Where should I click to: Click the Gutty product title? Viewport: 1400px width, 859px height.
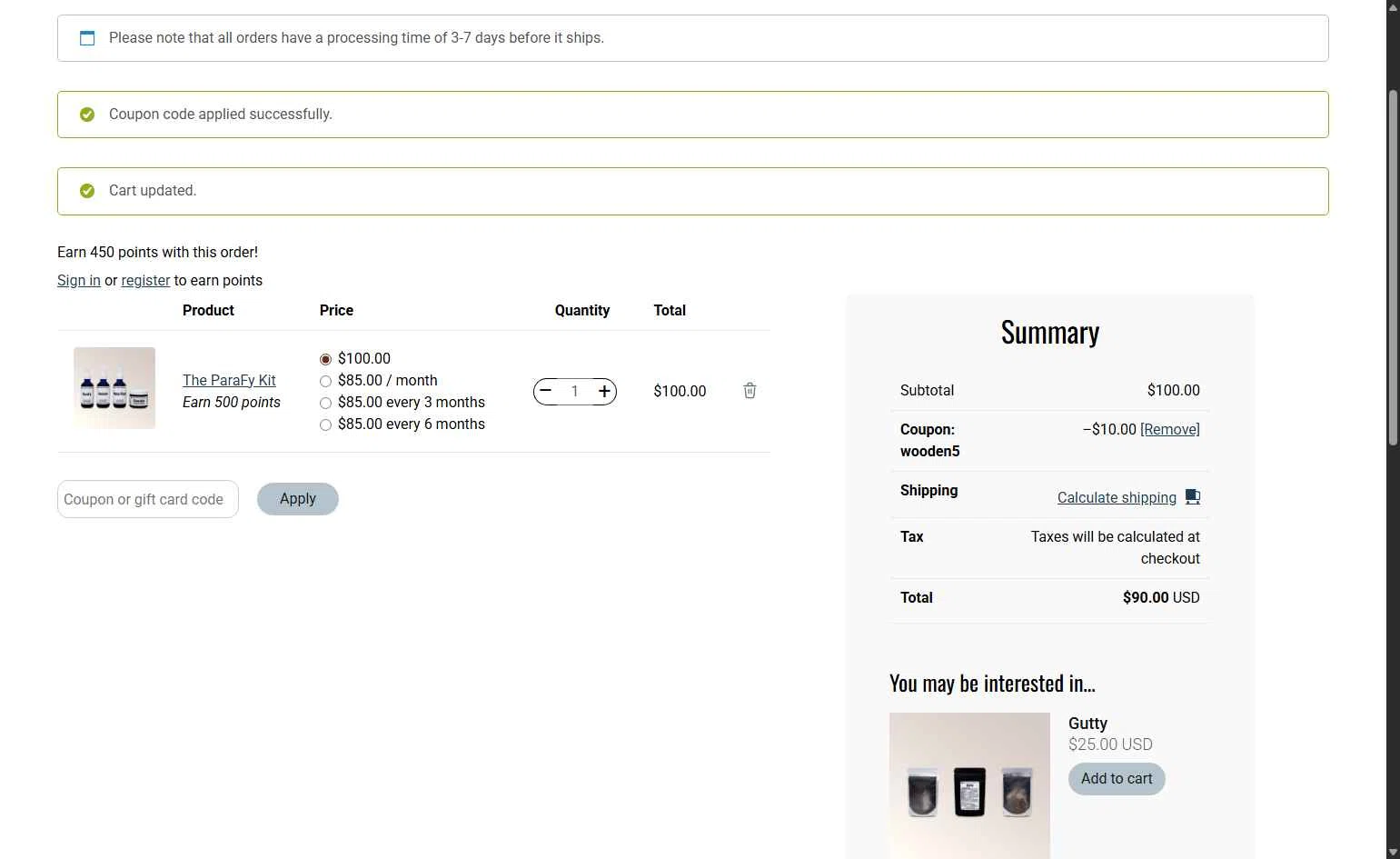[1087, 724]
